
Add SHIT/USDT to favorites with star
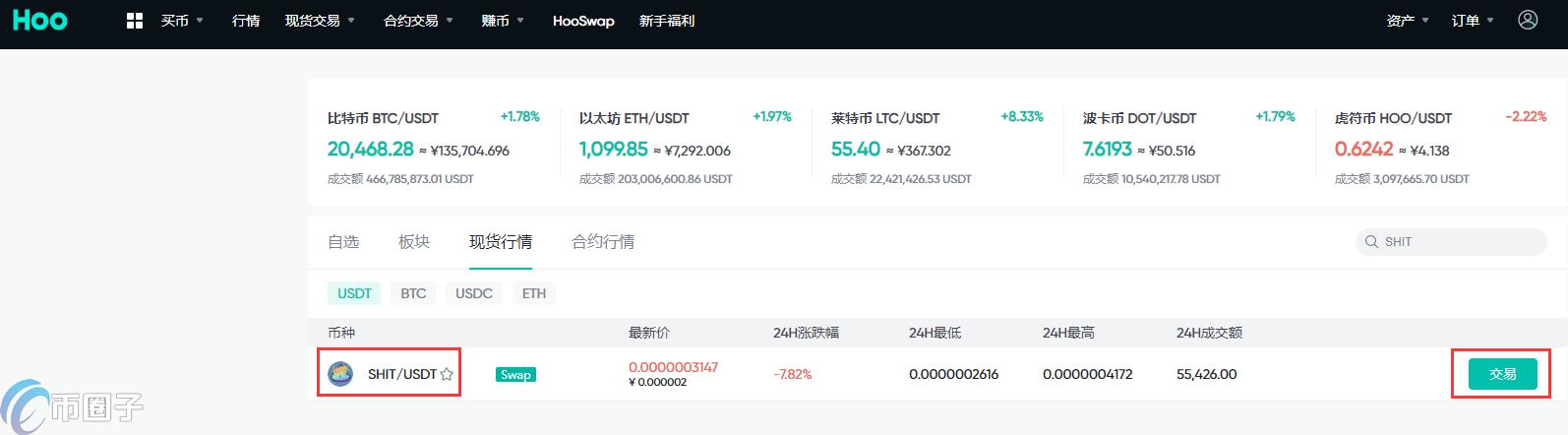pyautogui.click(x=447, y=374)
